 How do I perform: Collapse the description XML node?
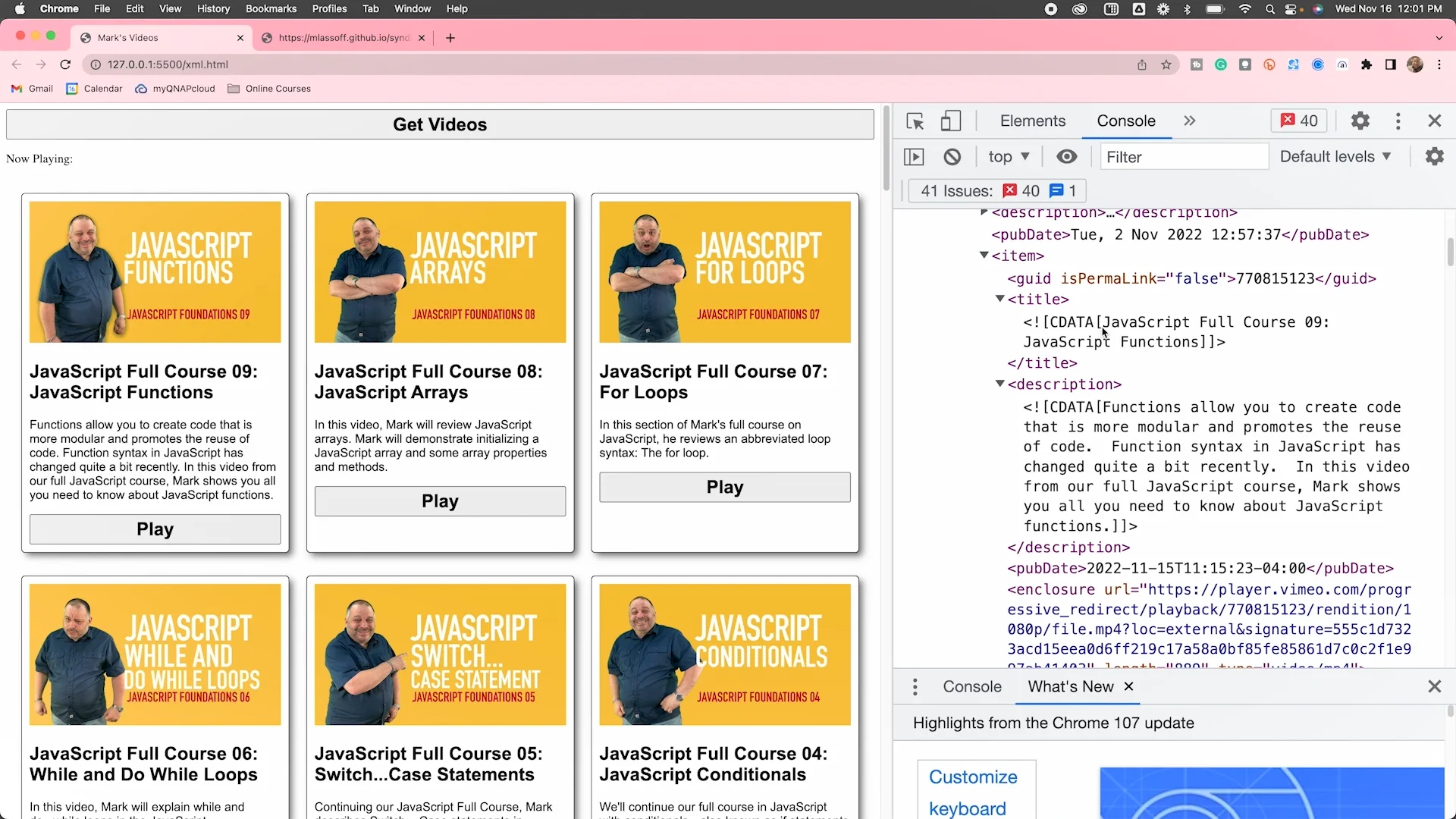point(999,384)
